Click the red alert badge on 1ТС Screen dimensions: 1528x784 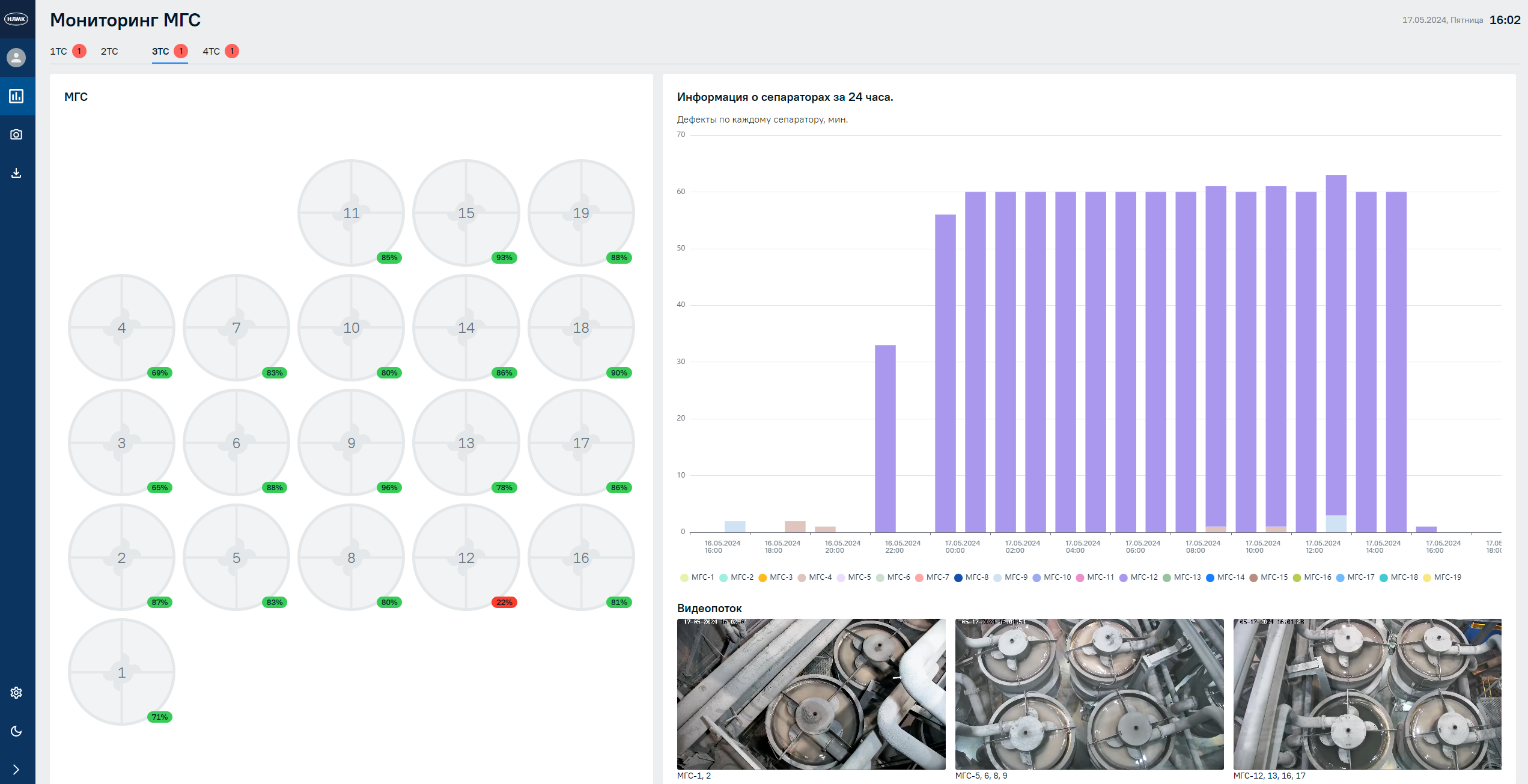(79, 51)
